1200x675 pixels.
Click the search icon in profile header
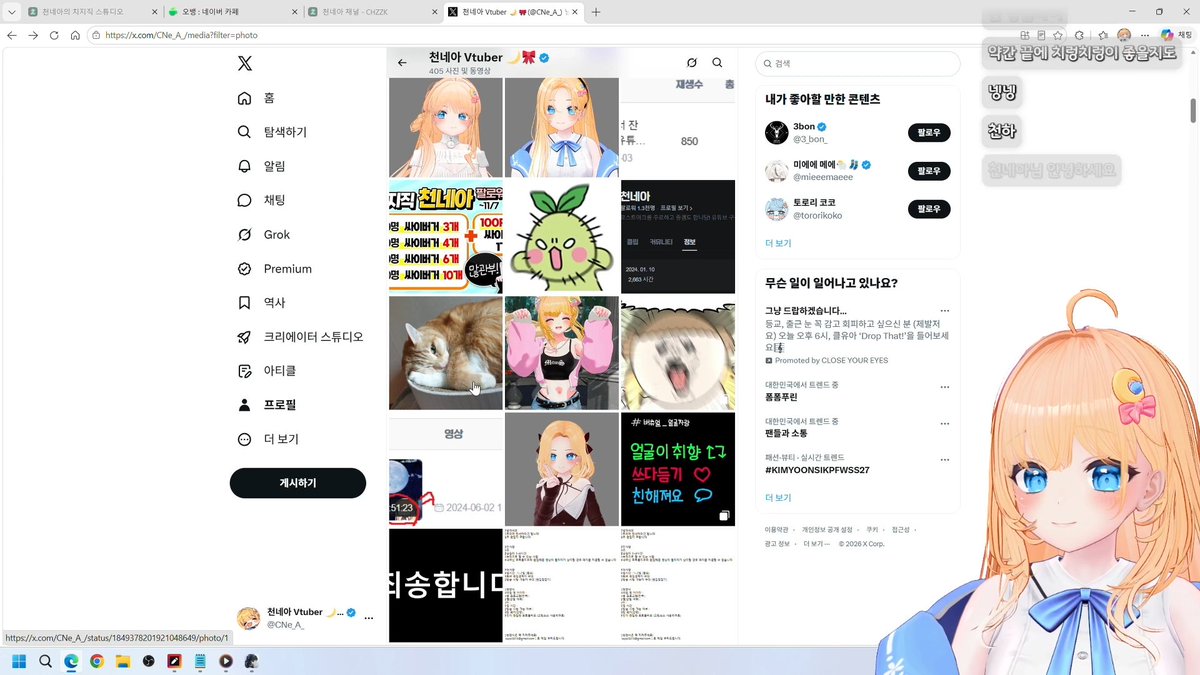click(717, 62)
